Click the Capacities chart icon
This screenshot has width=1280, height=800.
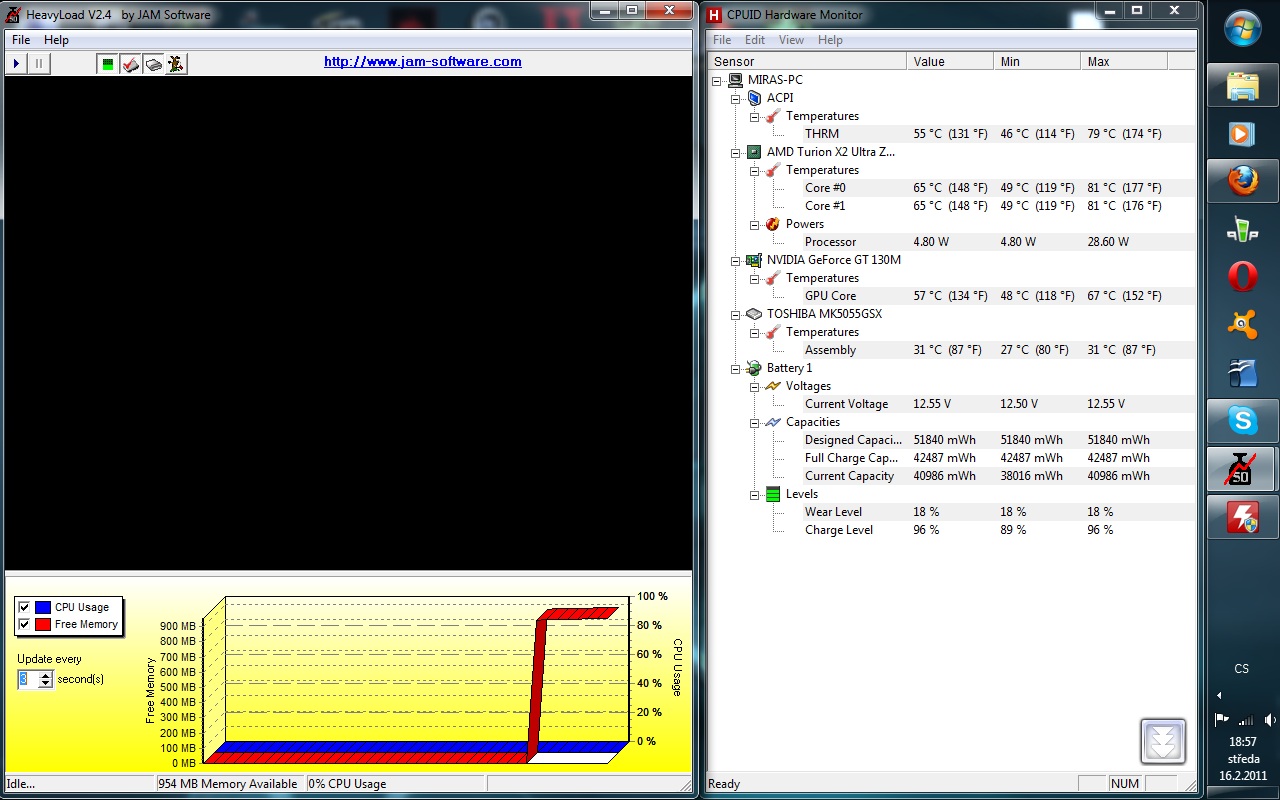pyautogui.click(x=773, y=422)
